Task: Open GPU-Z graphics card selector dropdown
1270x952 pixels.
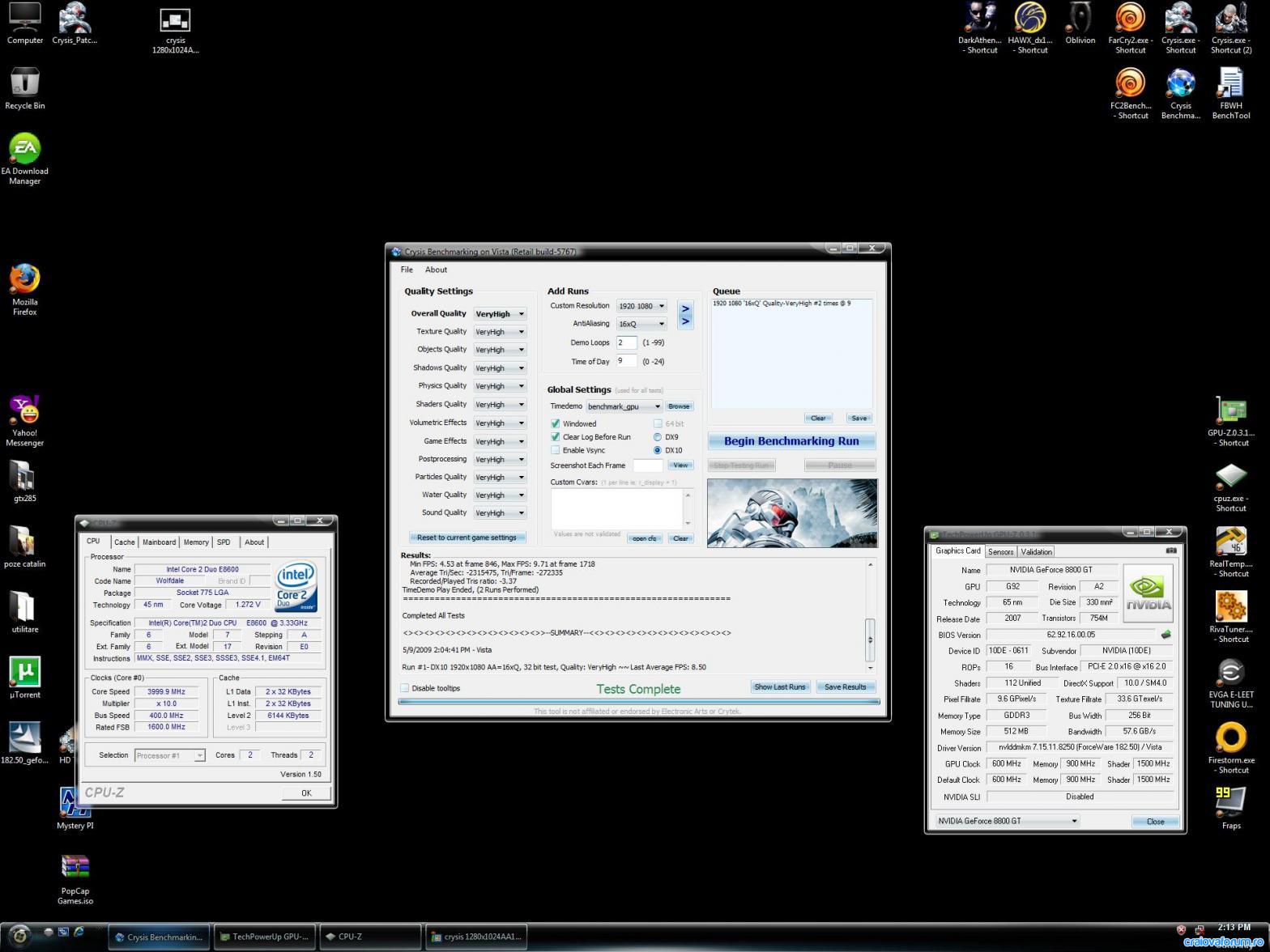Action: pyautogui.click(x=1007, y=821)
